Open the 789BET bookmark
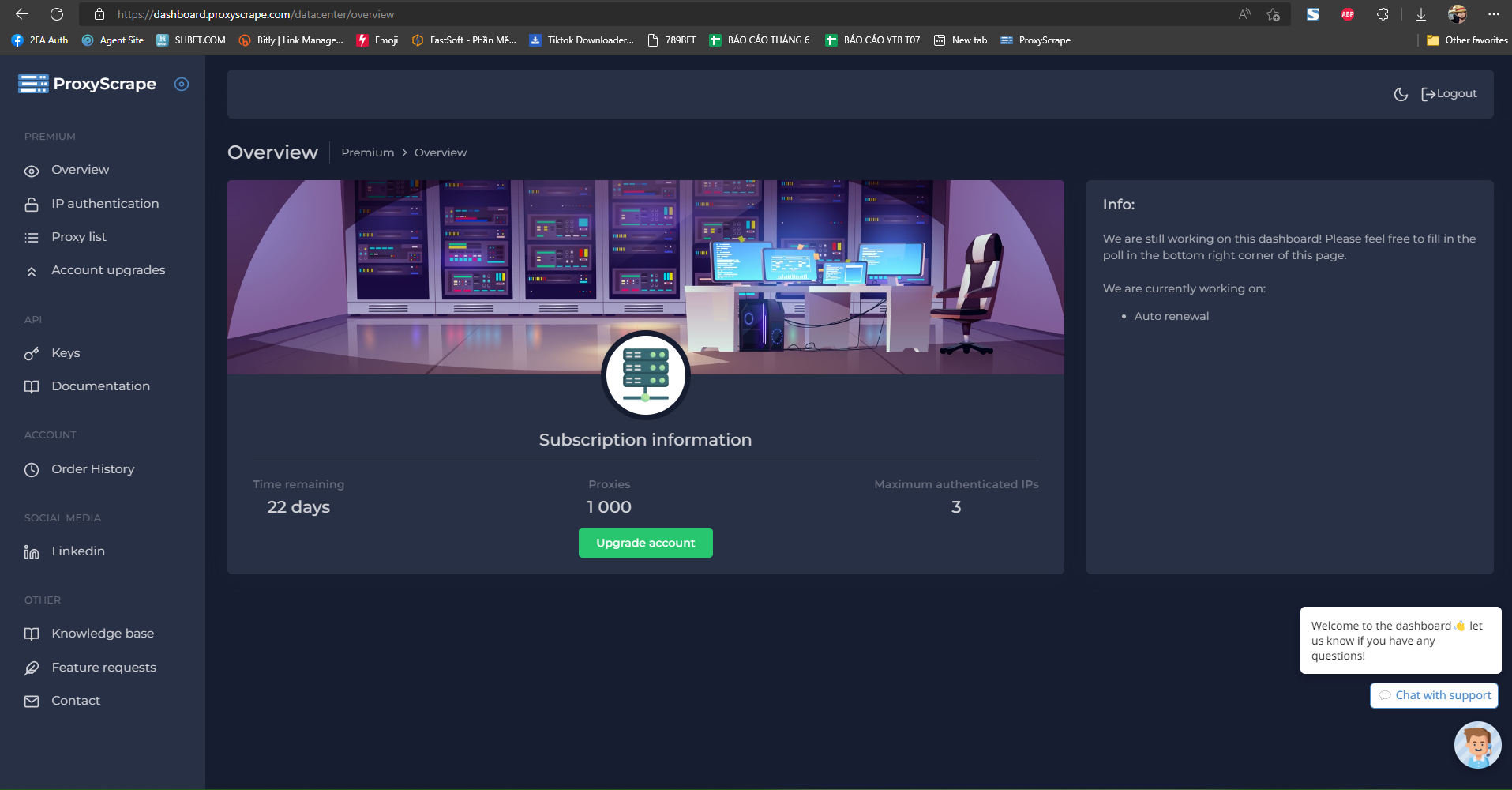This screenshot has height=790, width=1512. pos(671,40)
